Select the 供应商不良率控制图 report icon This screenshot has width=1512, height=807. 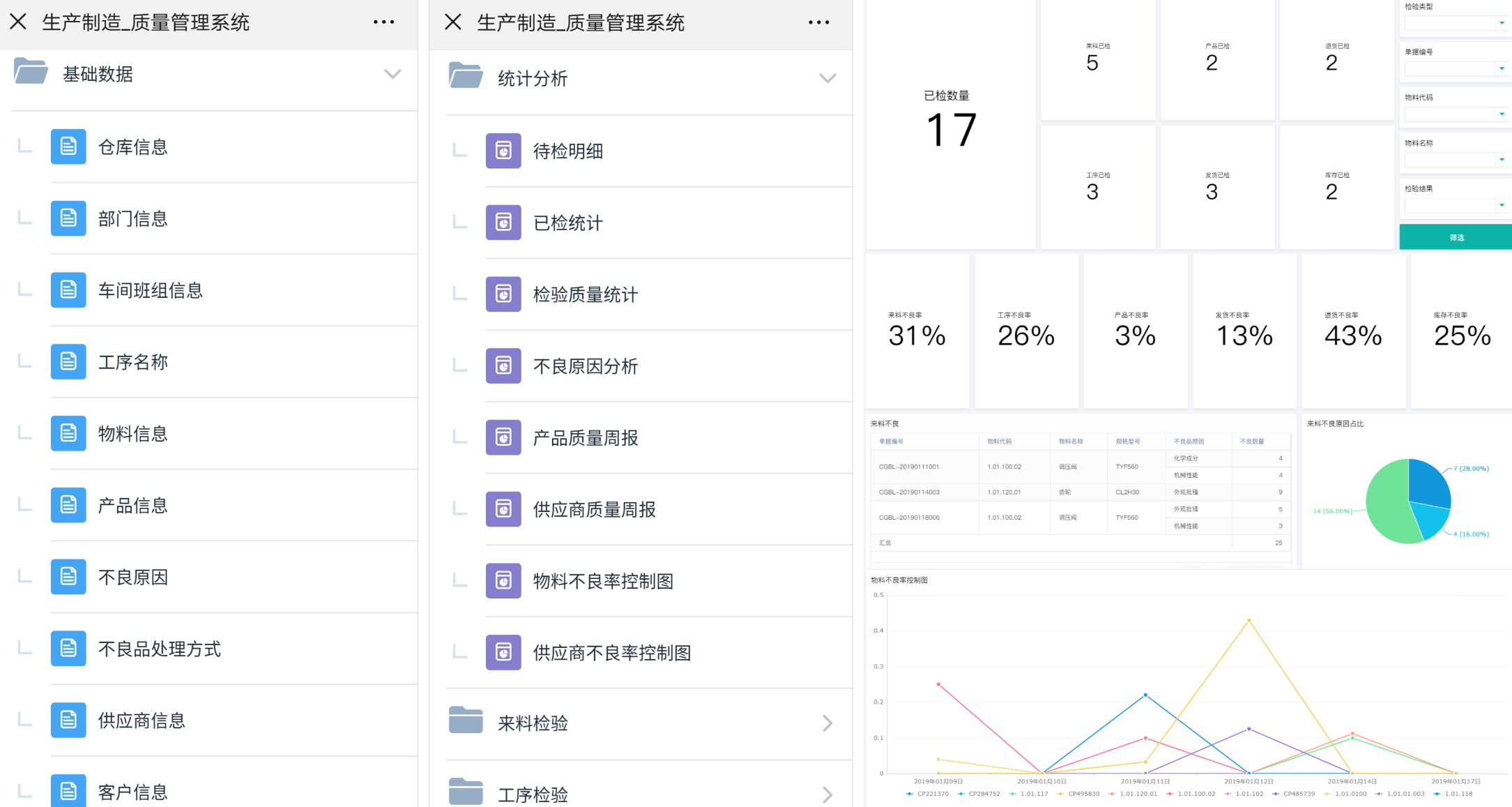(503, 653)
